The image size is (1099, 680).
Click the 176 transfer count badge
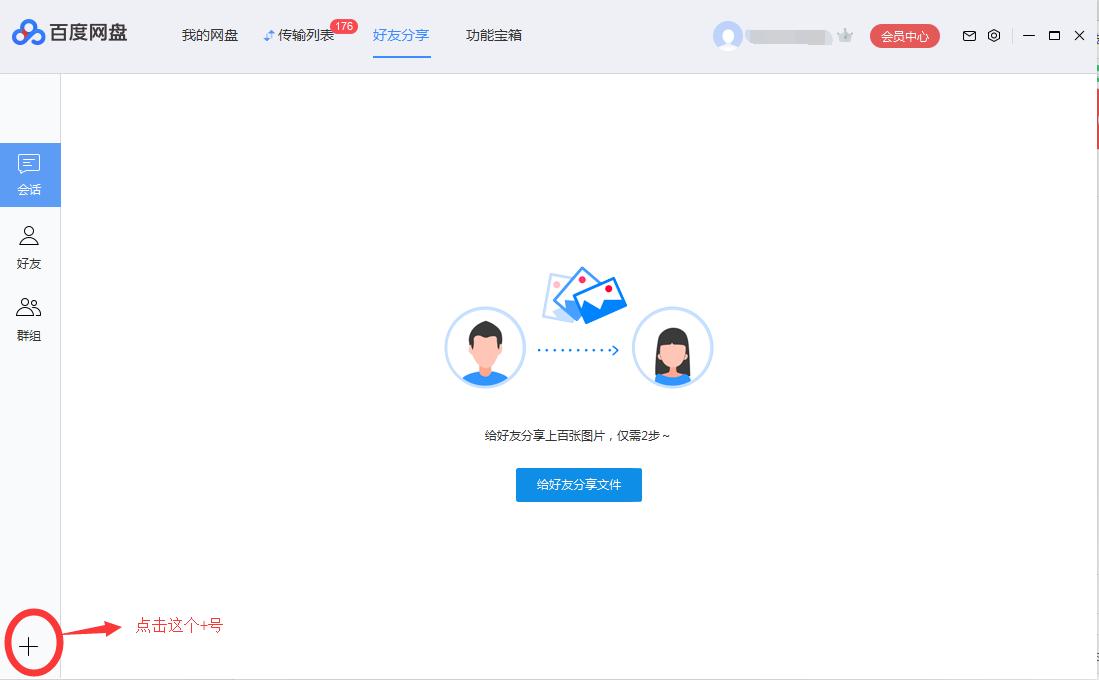pos(344,25)
